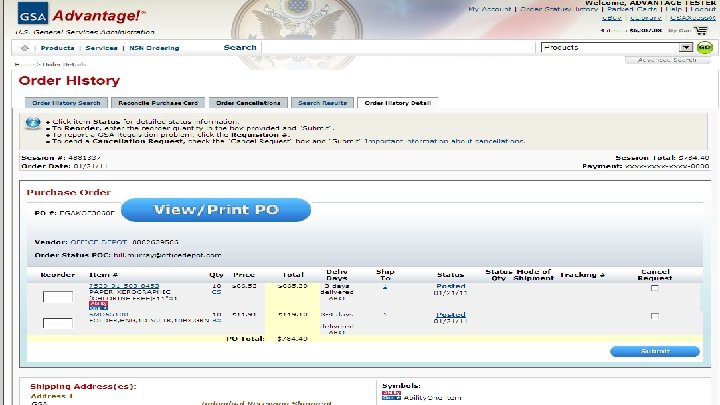Click the View/Print PO button

[x=216, y=210]
